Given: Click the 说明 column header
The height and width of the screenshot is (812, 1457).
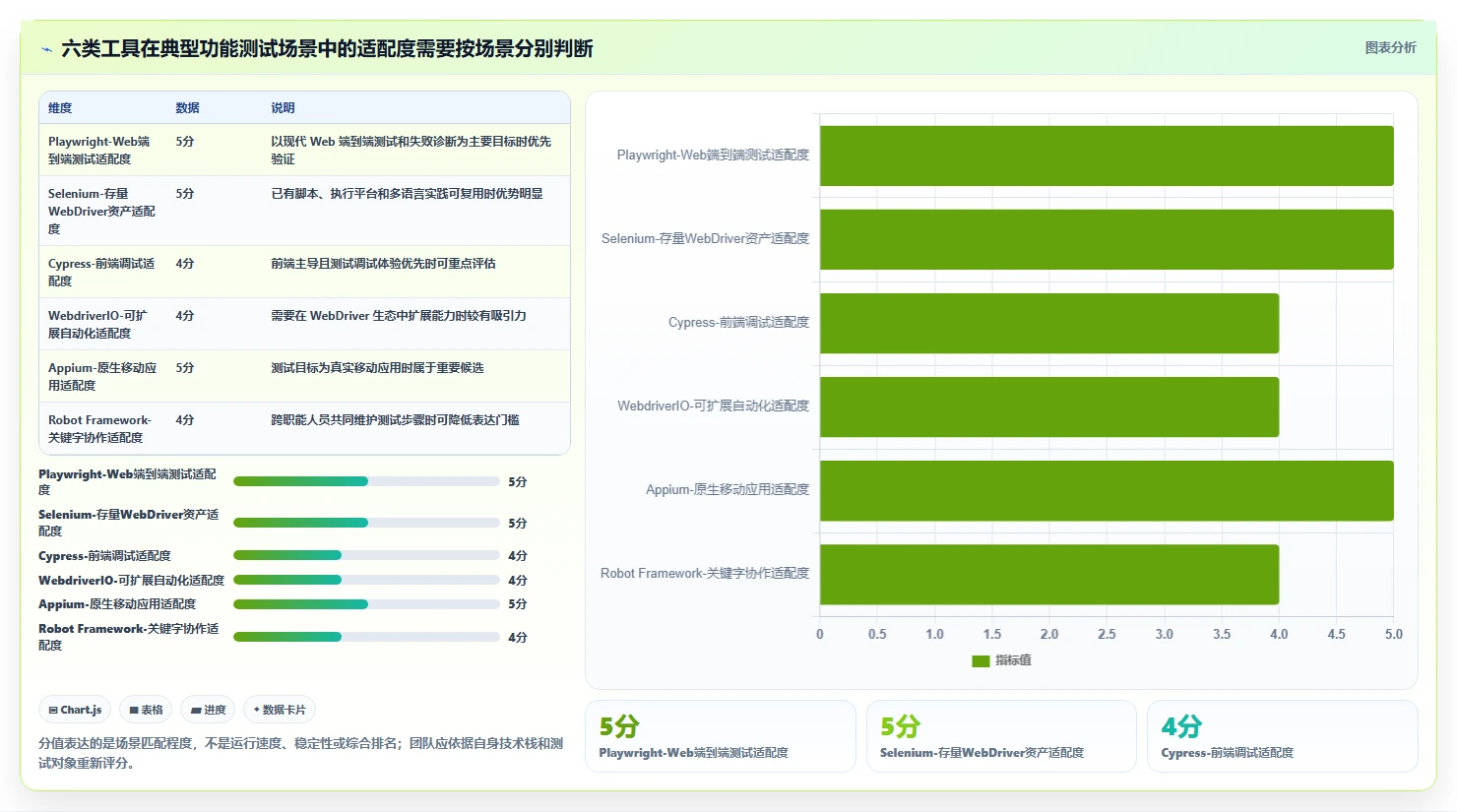Looking at the screenshot, I should (283, 108).
